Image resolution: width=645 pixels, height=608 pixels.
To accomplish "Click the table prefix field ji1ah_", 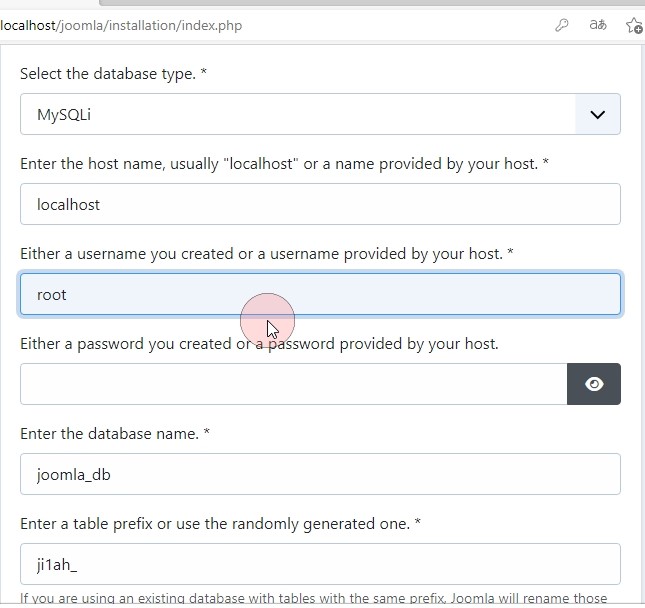I will coord(320,564).
